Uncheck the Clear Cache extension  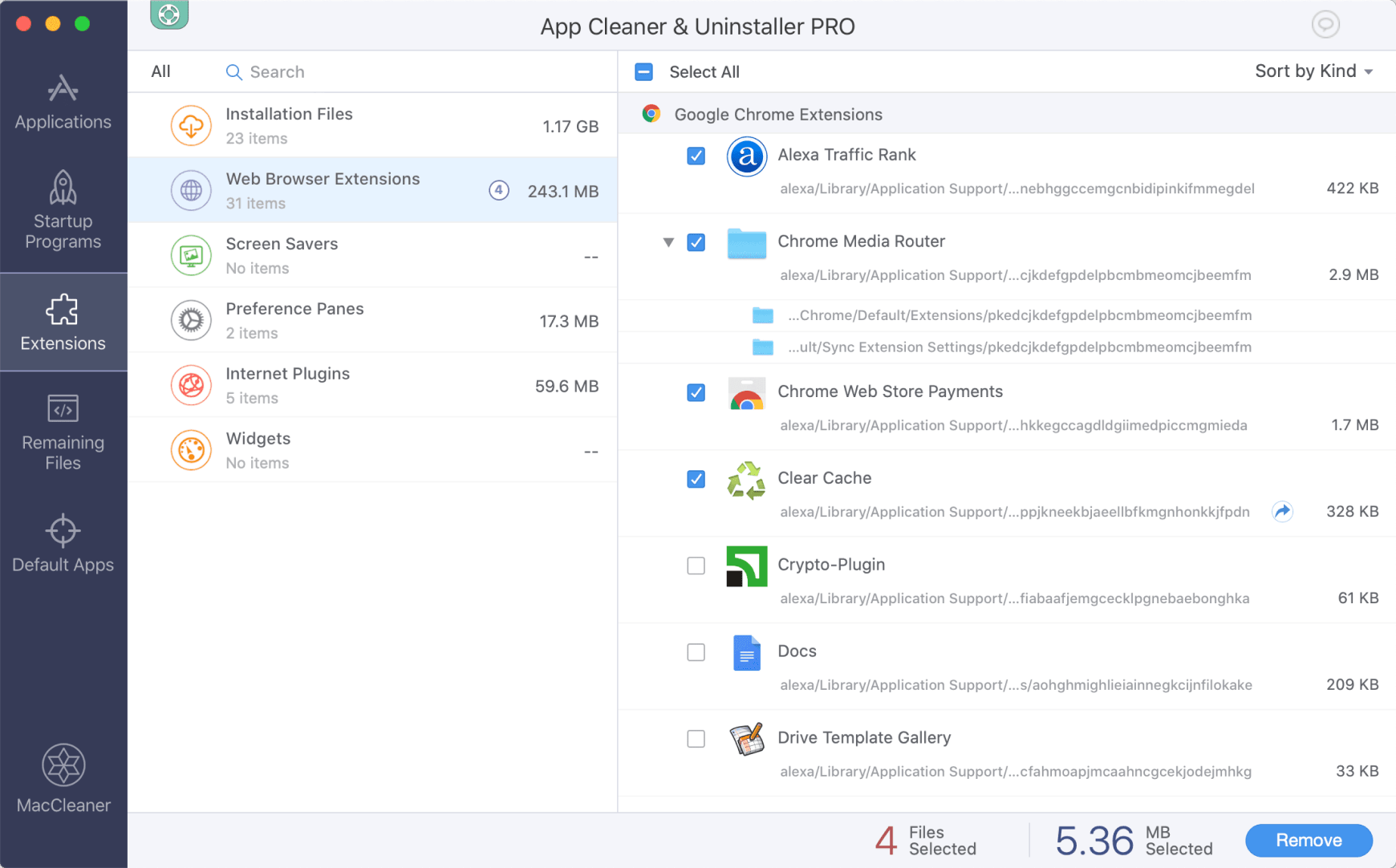click(696, 479)
